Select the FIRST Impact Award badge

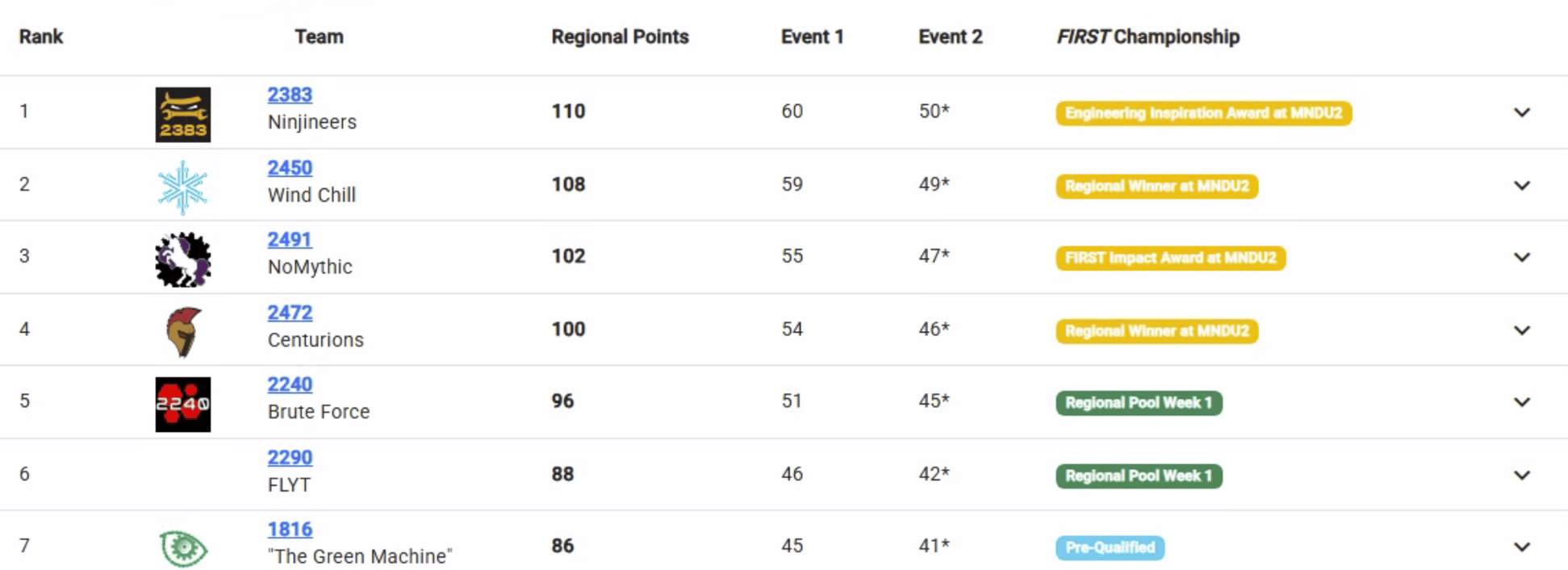[1170, 258]
